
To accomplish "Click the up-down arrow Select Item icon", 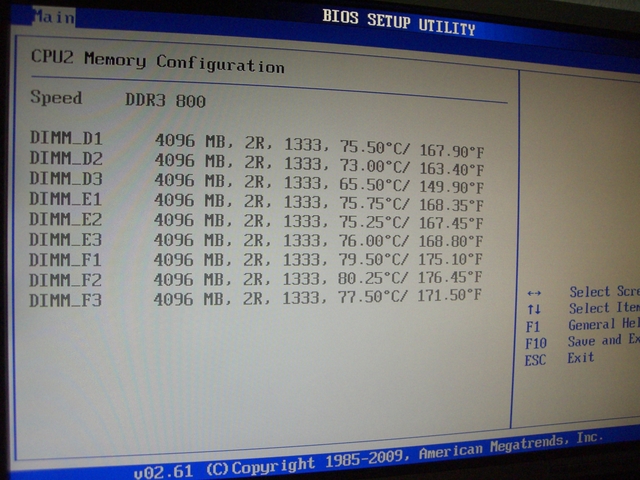I will coord(533,309).
